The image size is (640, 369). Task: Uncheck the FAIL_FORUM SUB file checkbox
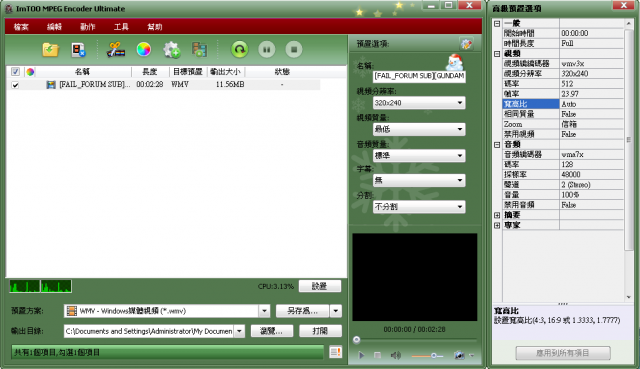tap(15, 85)
